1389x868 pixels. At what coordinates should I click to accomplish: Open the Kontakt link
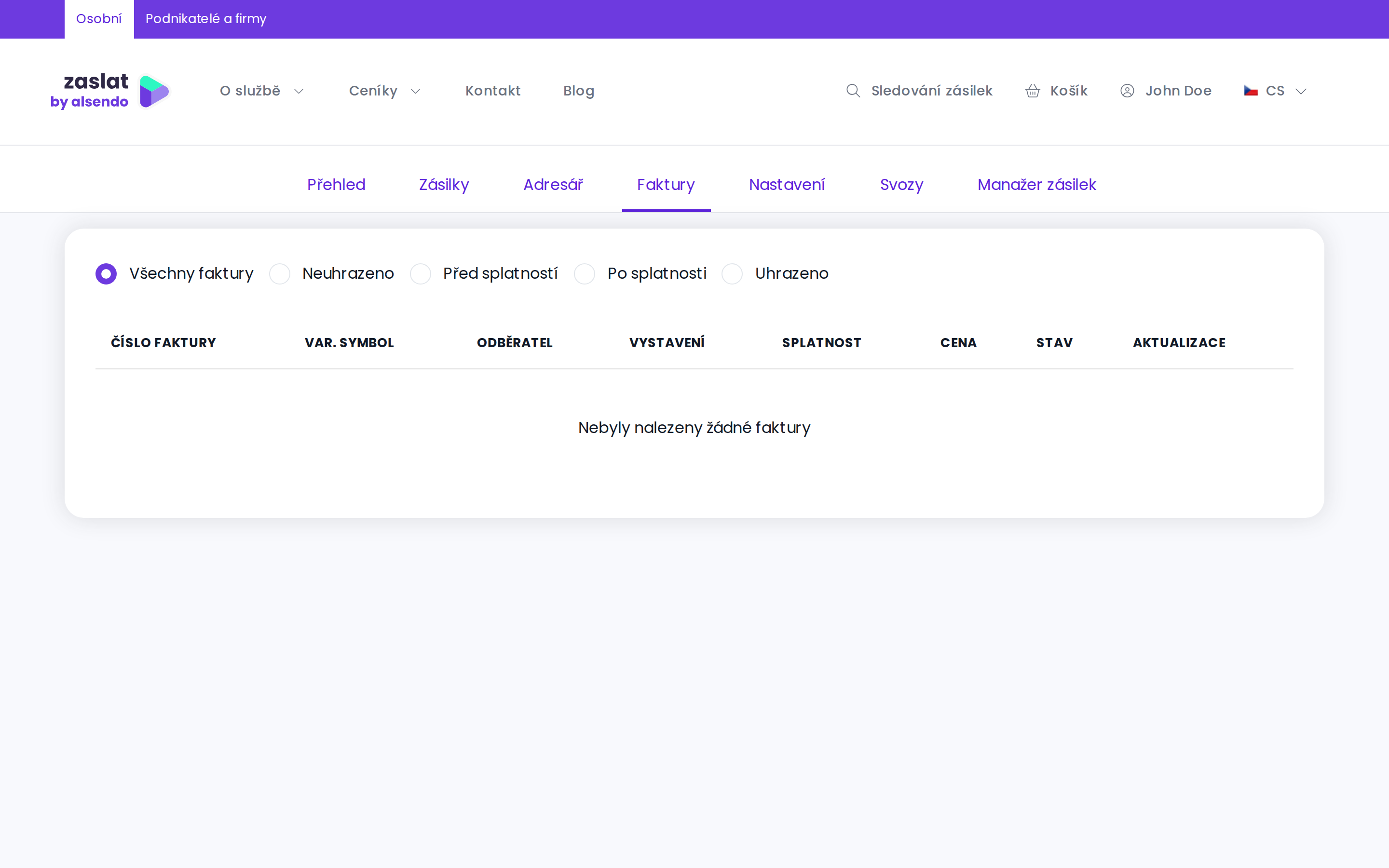[x=493, y=91]
